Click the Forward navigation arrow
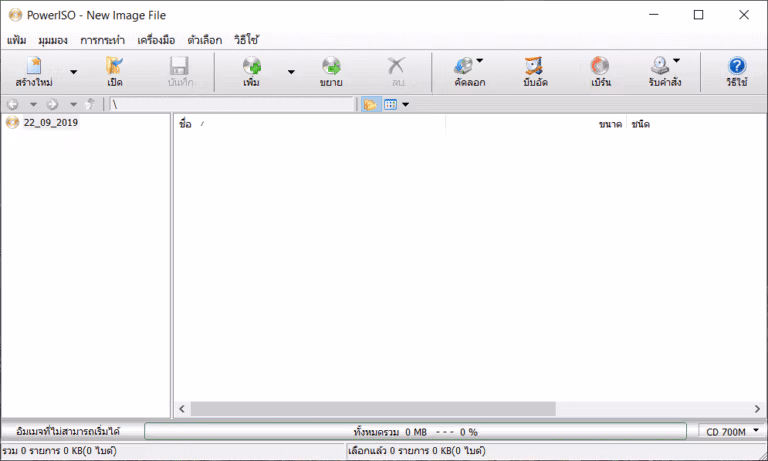 click(52, 104)
